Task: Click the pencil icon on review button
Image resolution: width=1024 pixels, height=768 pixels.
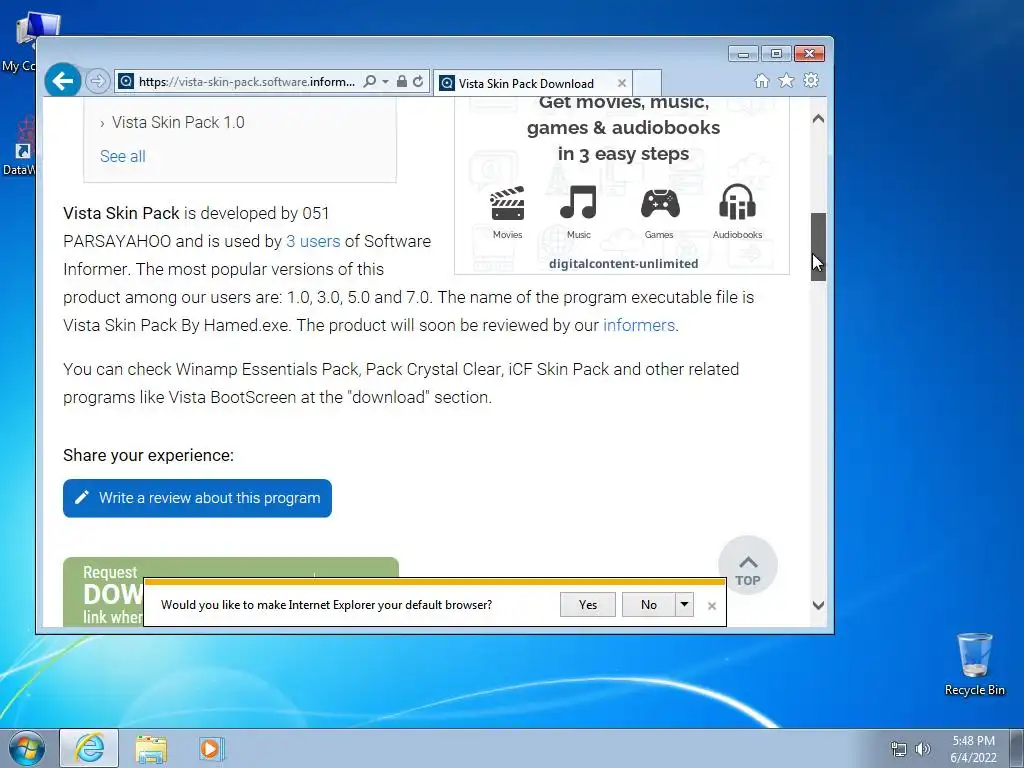Action: coord(82,498)
